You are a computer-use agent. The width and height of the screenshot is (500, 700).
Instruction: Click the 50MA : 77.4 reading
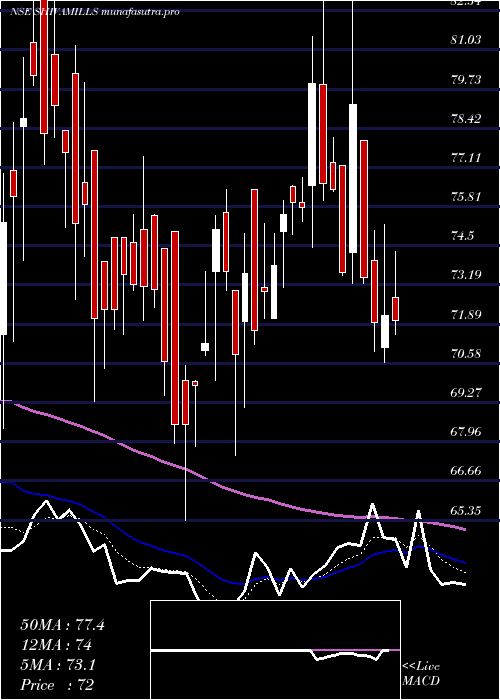62,625
